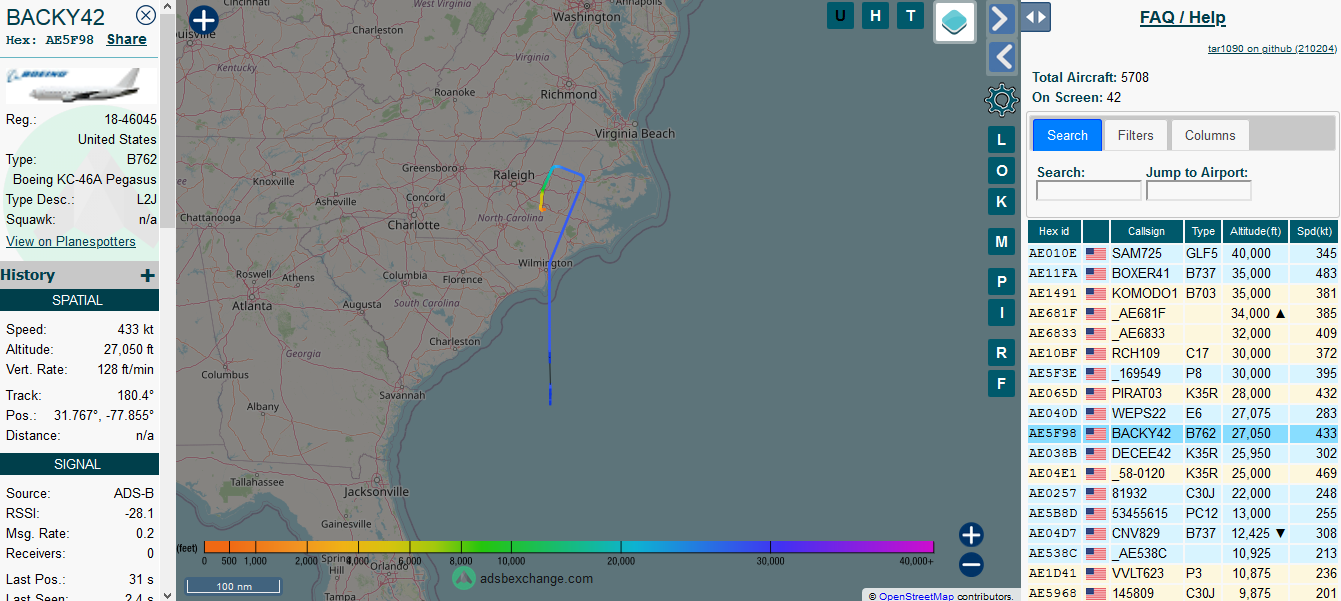Select the 53455615 PC12 aircraft row
The width and height of the screenshot is (1341, 601).
pyautogui.click(x=1184, y=514)
